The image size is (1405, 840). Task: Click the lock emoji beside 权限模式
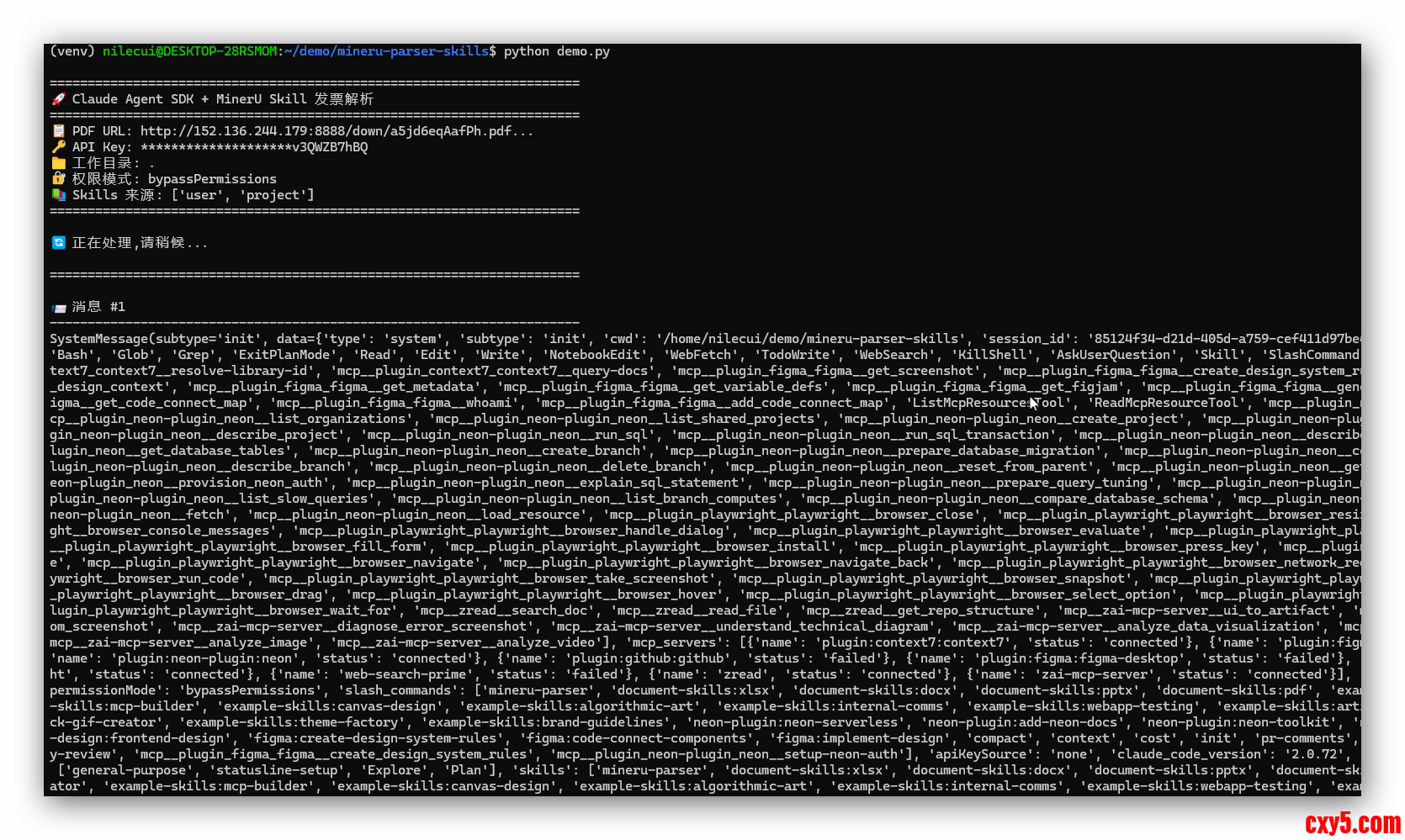point(58,179)
